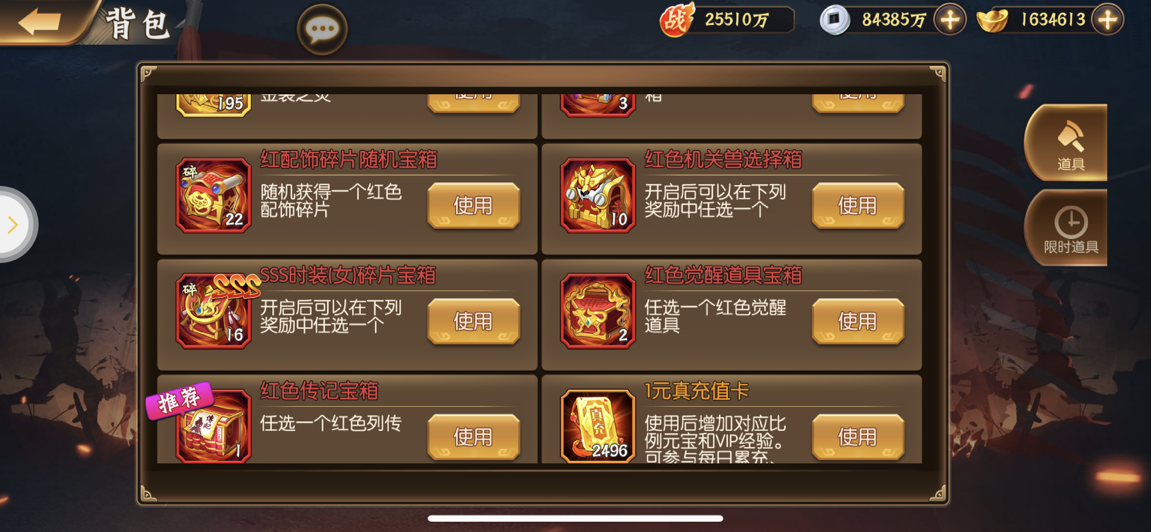
Task: Use the 红色觉醒道具宝箱
Action: point(857,321)
